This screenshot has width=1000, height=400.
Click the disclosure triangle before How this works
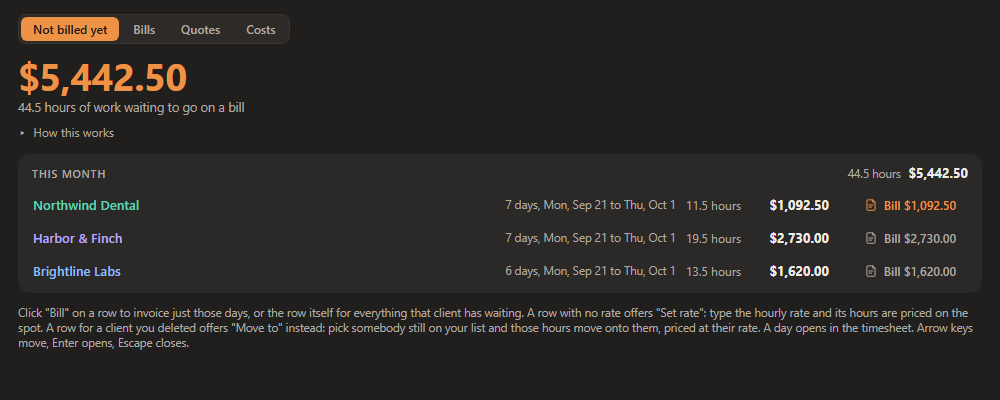pyautogui.click(x=22, y=133)
